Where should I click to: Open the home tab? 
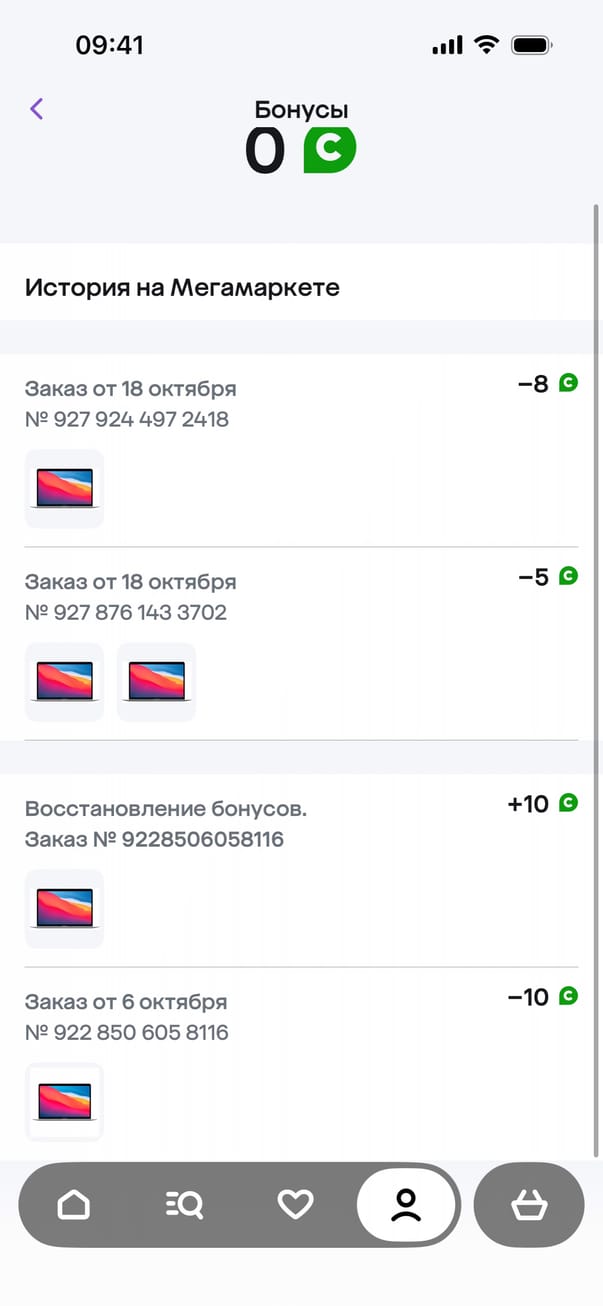point(74,1205)
